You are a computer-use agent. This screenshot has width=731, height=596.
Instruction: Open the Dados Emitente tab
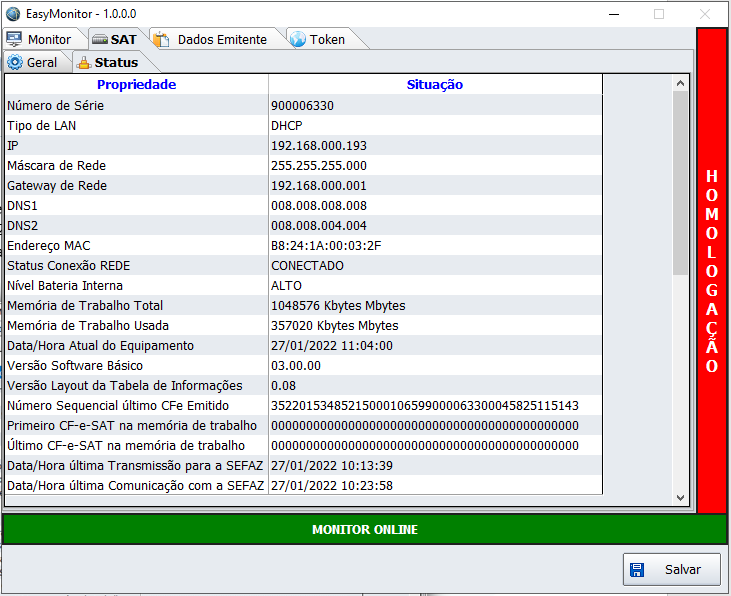click(221, 40)
